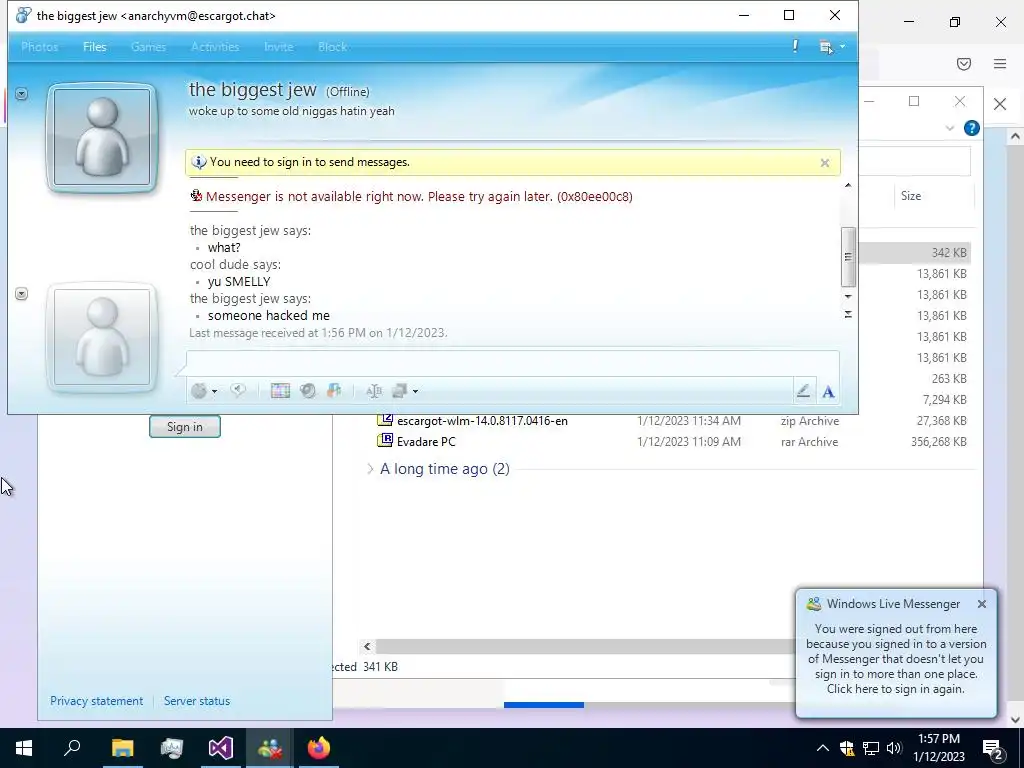Expand the Explorer ribbon chevron
Viewport: 1024px width, 768px height.
click(950, 128)
